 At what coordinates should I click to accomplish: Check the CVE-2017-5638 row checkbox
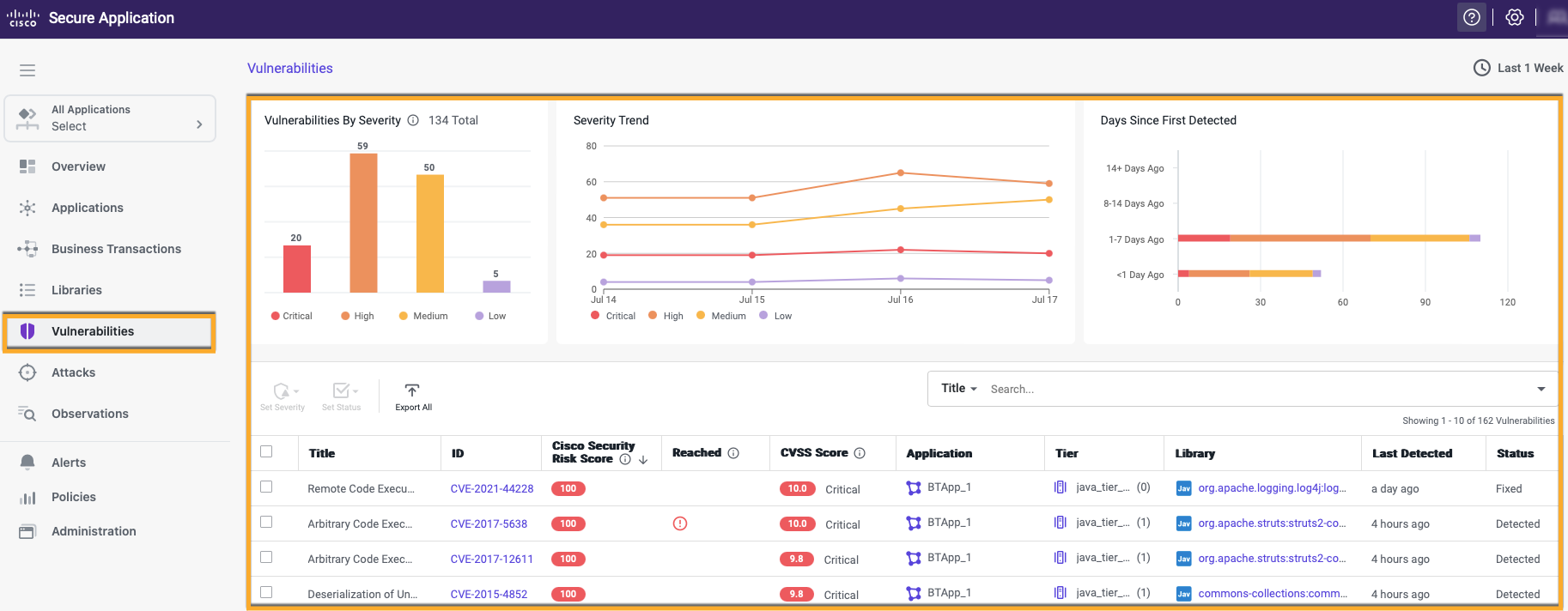[x=266, y=522]
